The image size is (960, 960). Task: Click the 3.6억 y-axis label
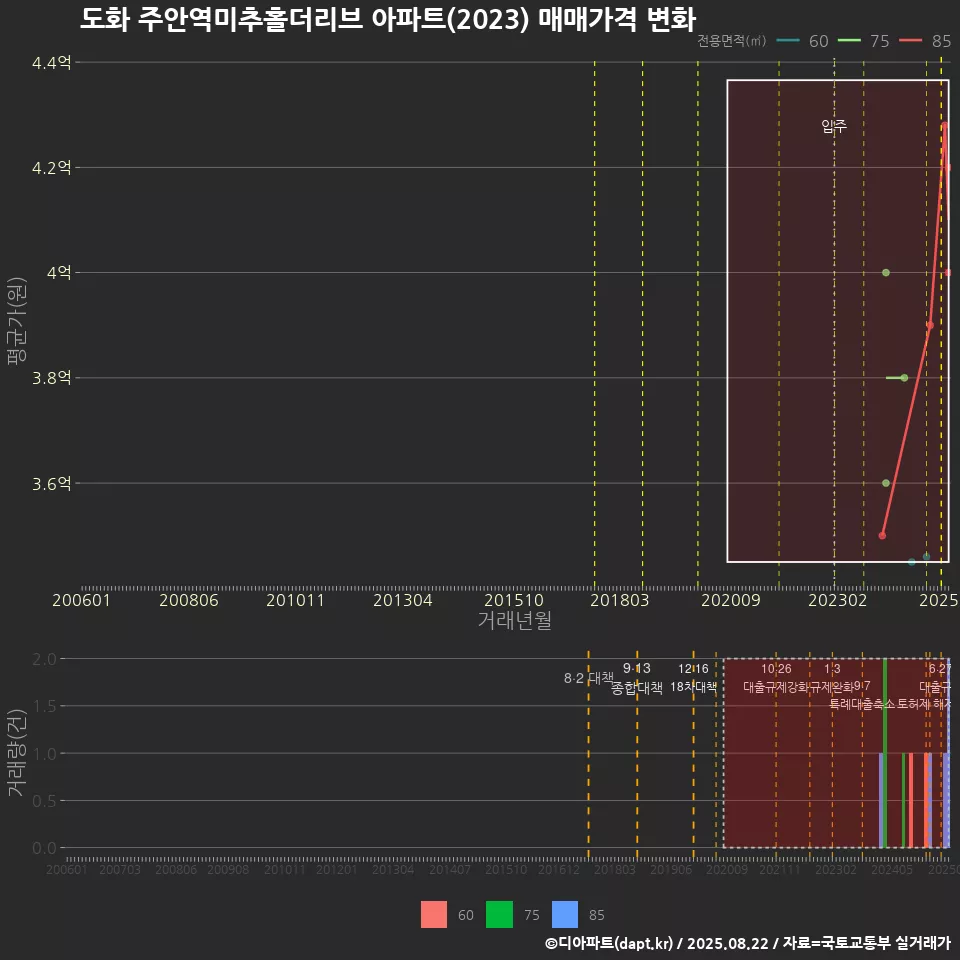[51, 484]
